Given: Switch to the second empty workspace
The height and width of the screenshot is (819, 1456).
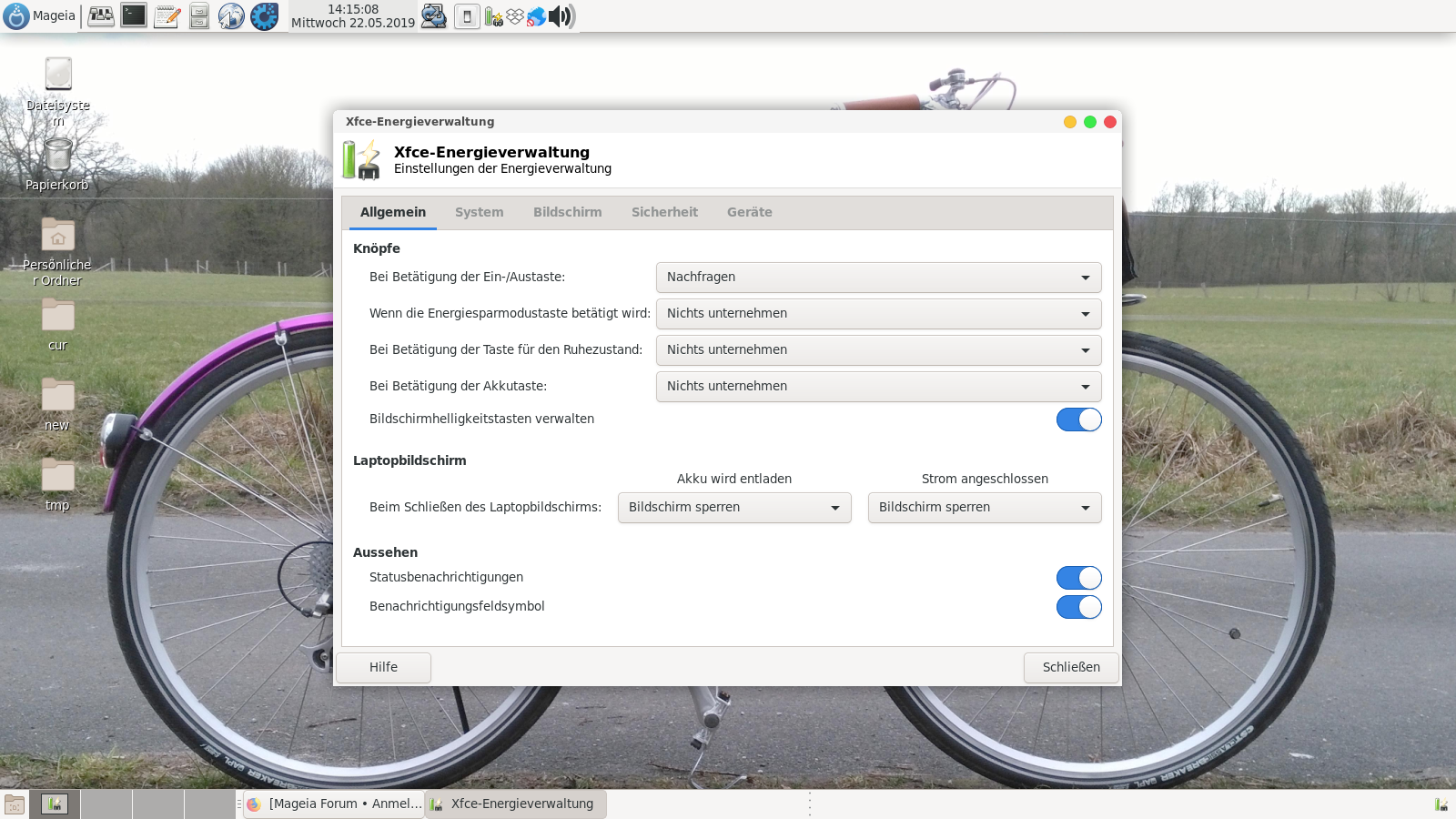Looking at the screenshot, I should click(106, 804).
